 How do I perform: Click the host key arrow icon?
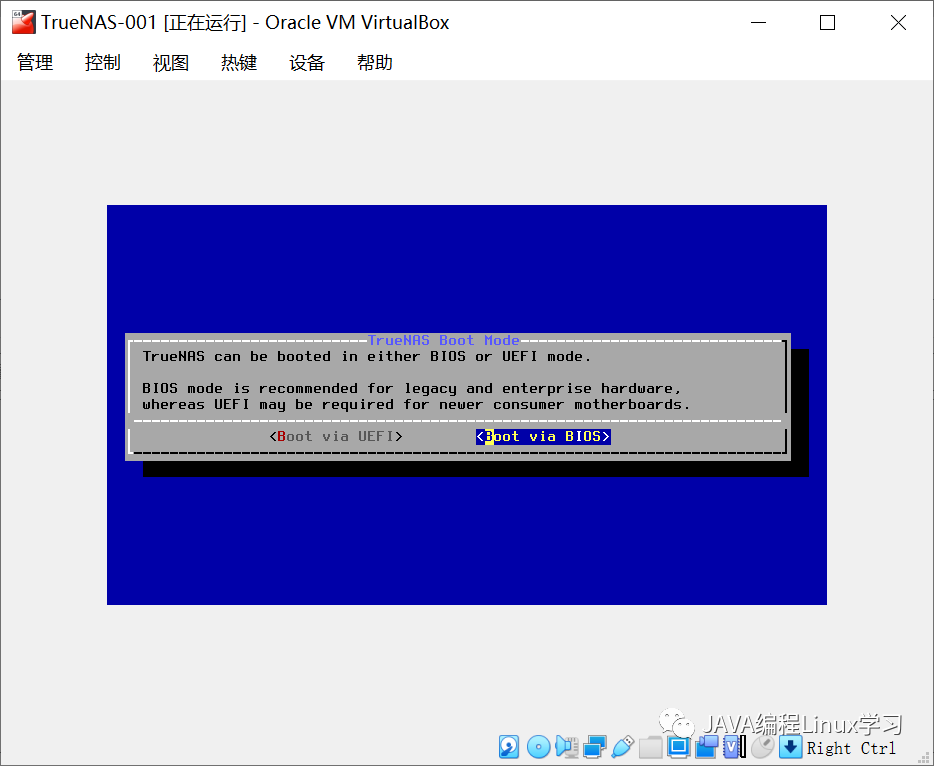point(790,747)
